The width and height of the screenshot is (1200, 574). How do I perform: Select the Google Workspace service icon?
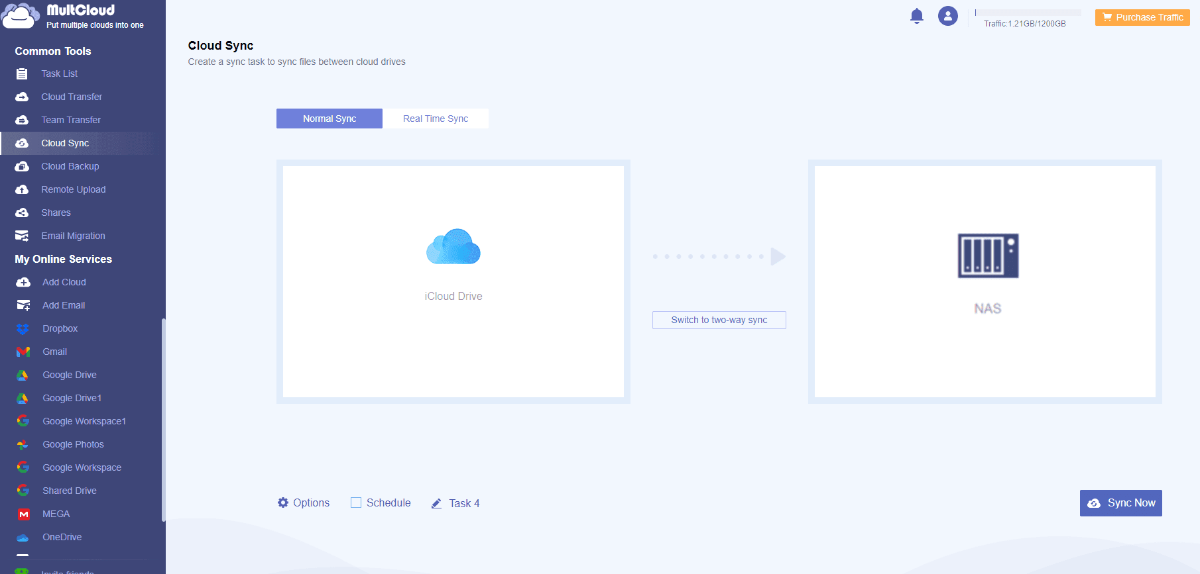(22, 468)
